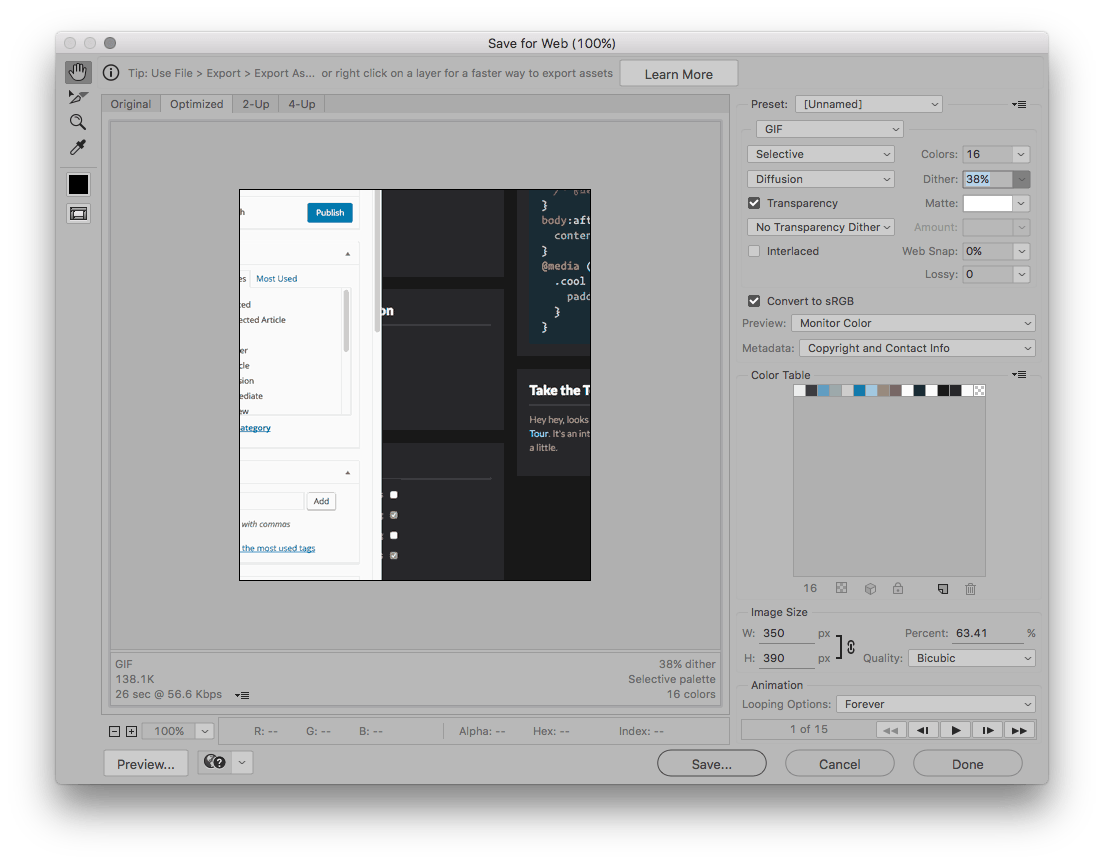Click the Dither 38% input field
The image size is (1104, 864).
coord(988,179)
